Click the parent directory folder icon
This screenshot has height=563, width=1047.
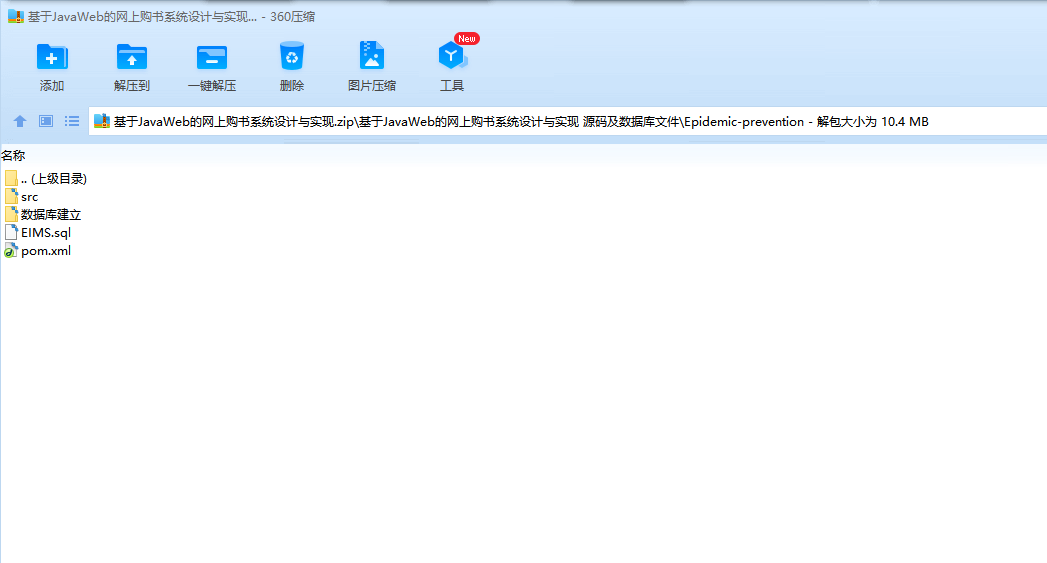11,178
